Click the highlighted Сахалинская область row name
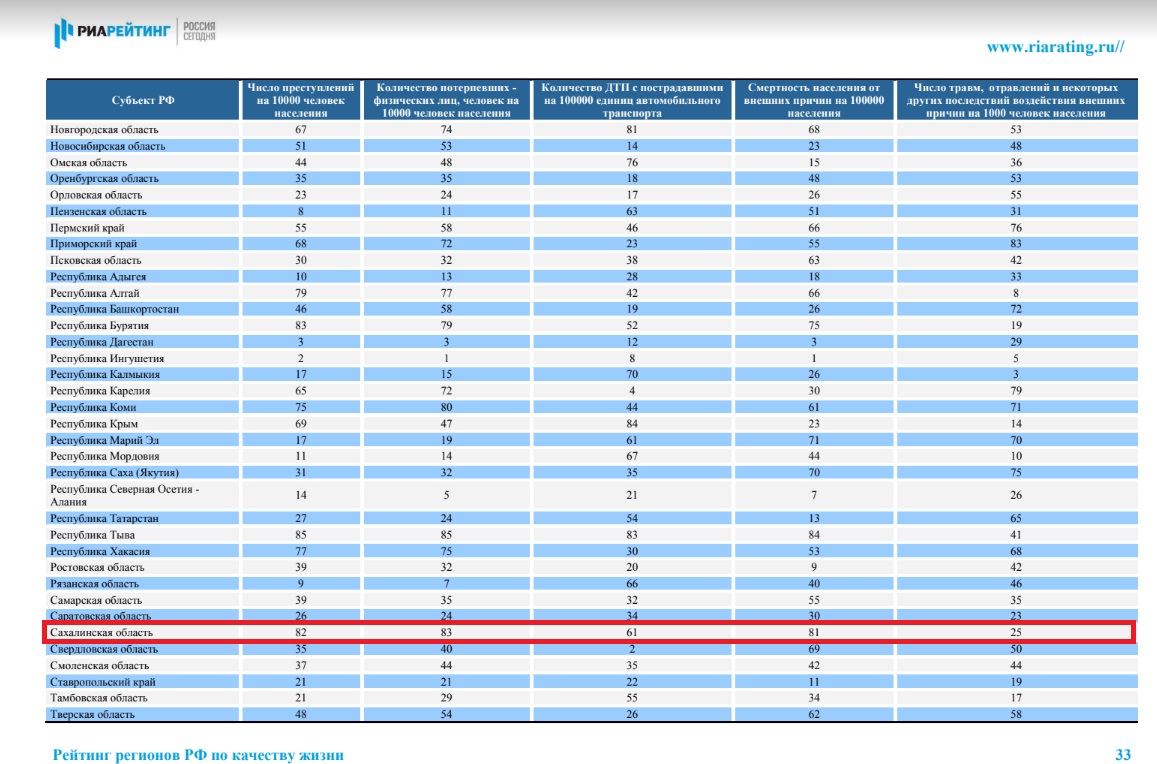 (100, 633)
